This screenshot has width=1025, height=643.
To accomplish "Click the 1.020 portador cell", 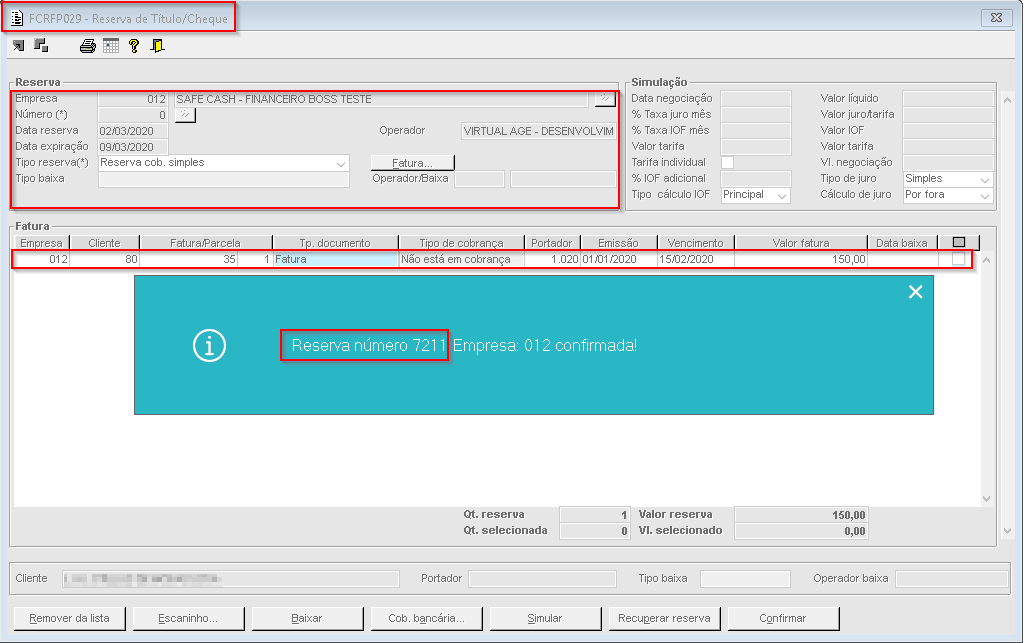I will [x=552, y=259].
